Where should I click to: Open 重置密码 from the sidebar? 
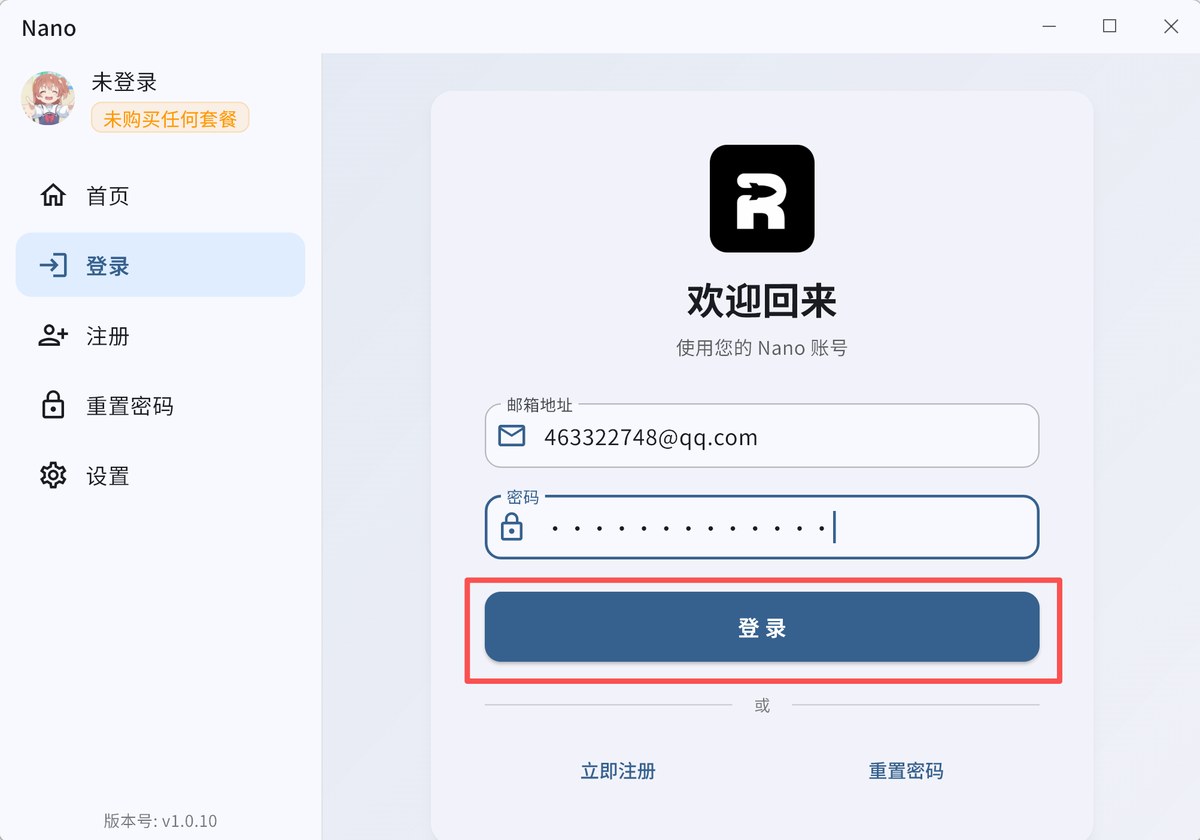pos(160,406)
